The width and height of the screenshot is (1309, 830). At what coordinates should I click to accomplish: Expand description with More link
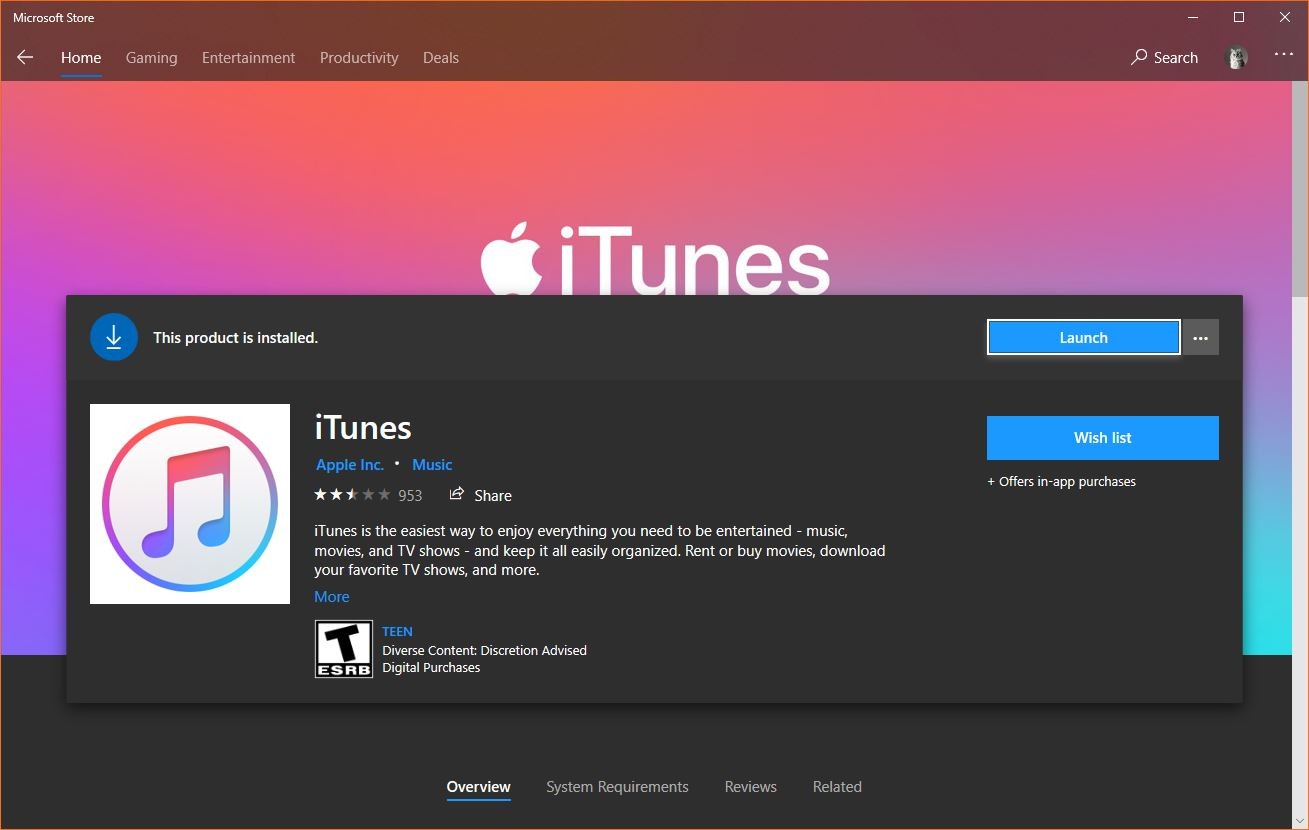332,597
